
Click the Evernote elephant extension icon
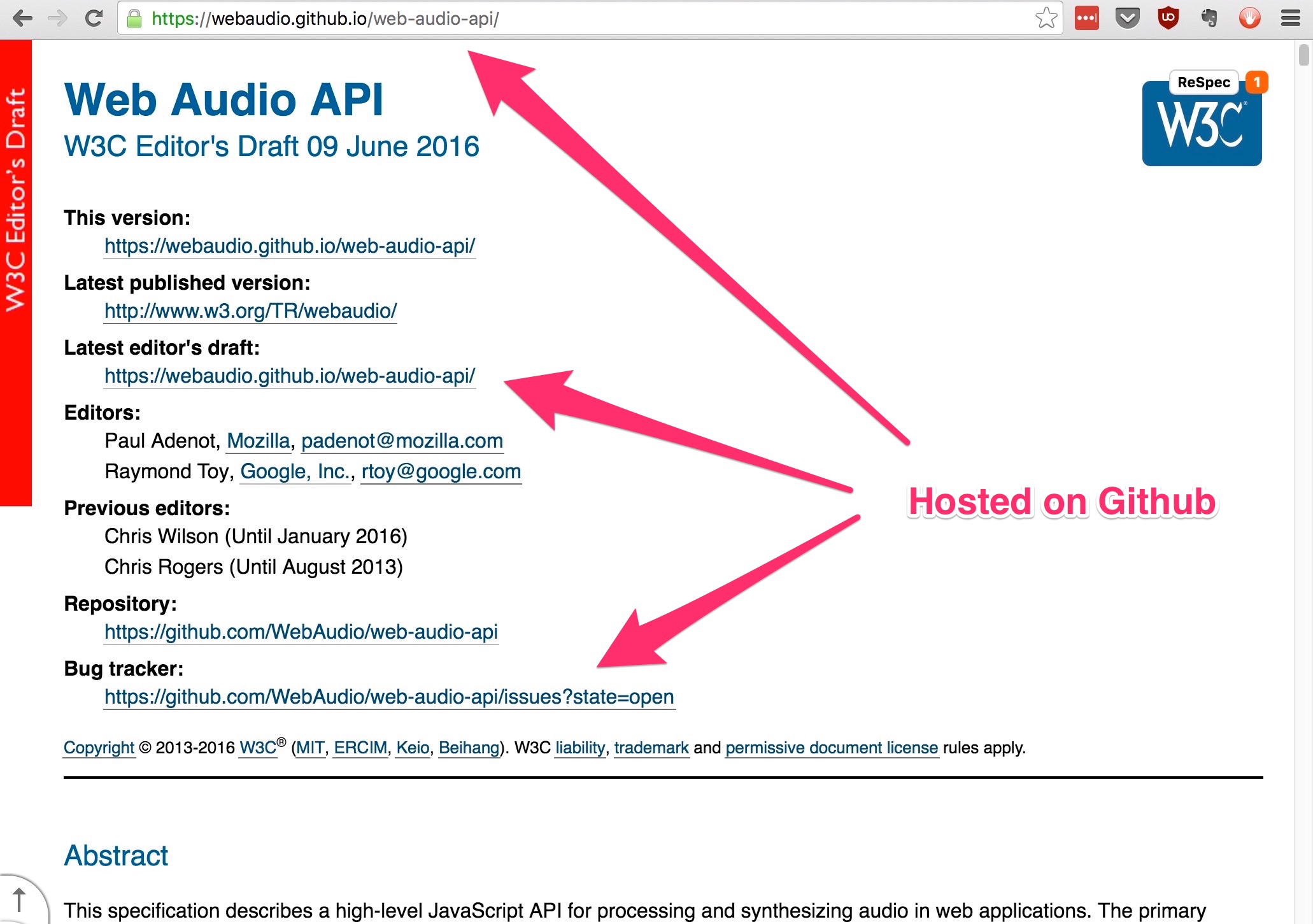(x=1209, y=18)
